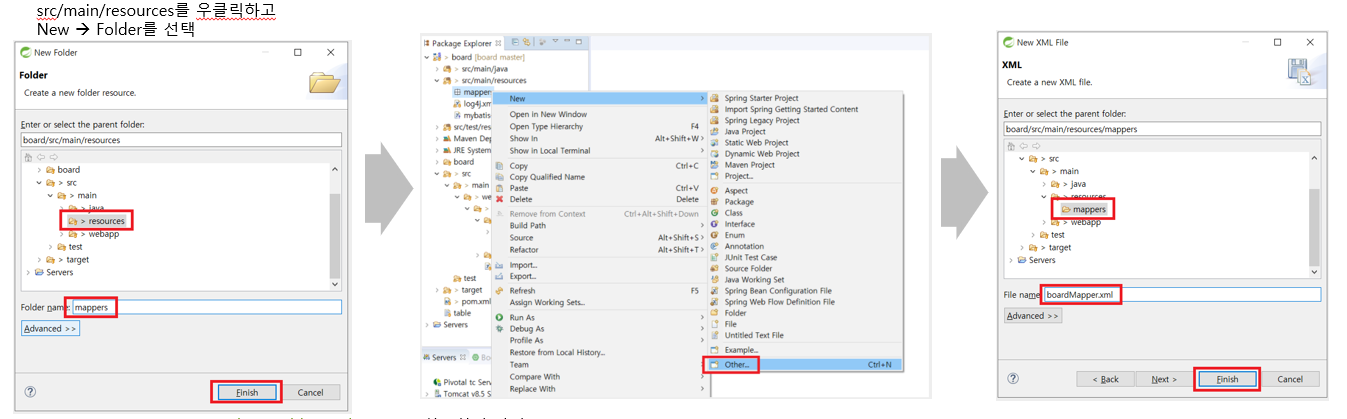Image resolution: width=1347 pixels, height=419 pixels.
Task: Choose Maven Project in New submenu
Action: (x=750, y=165)
